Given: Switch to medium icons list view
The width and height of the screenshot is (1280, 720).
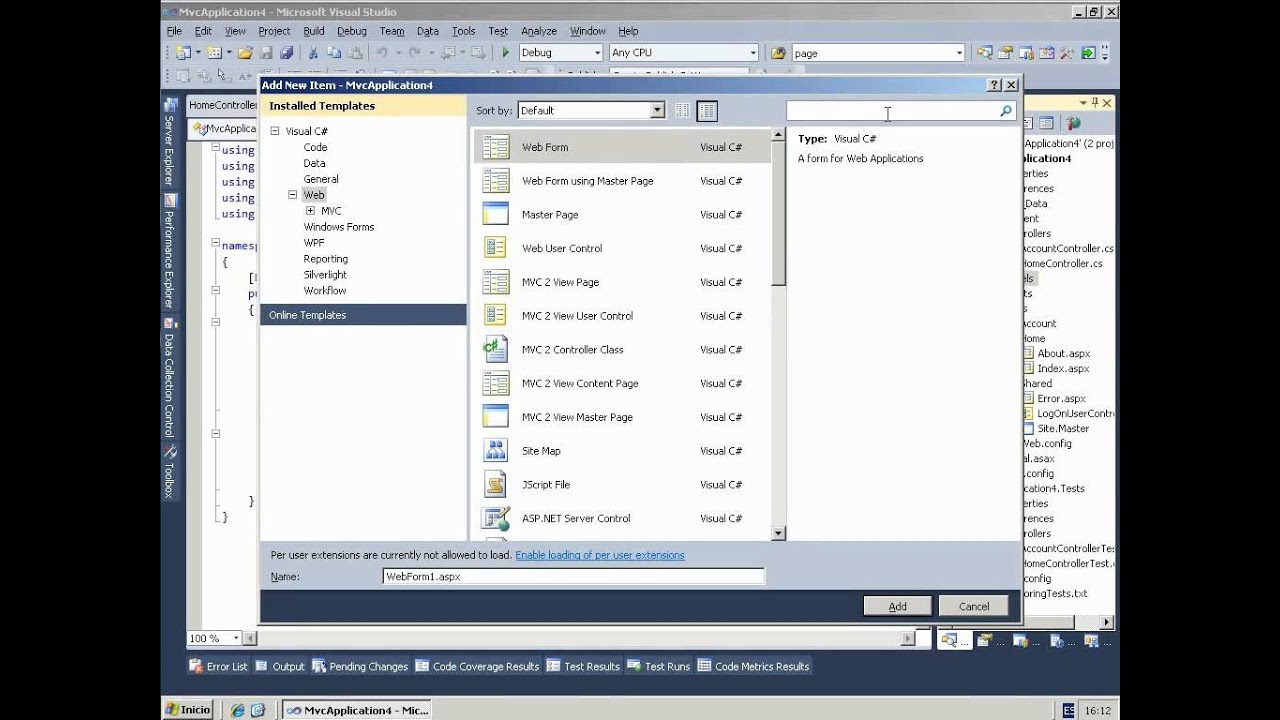Looking at the screenshot, I should pyautogui.click(x=707, y=111).
